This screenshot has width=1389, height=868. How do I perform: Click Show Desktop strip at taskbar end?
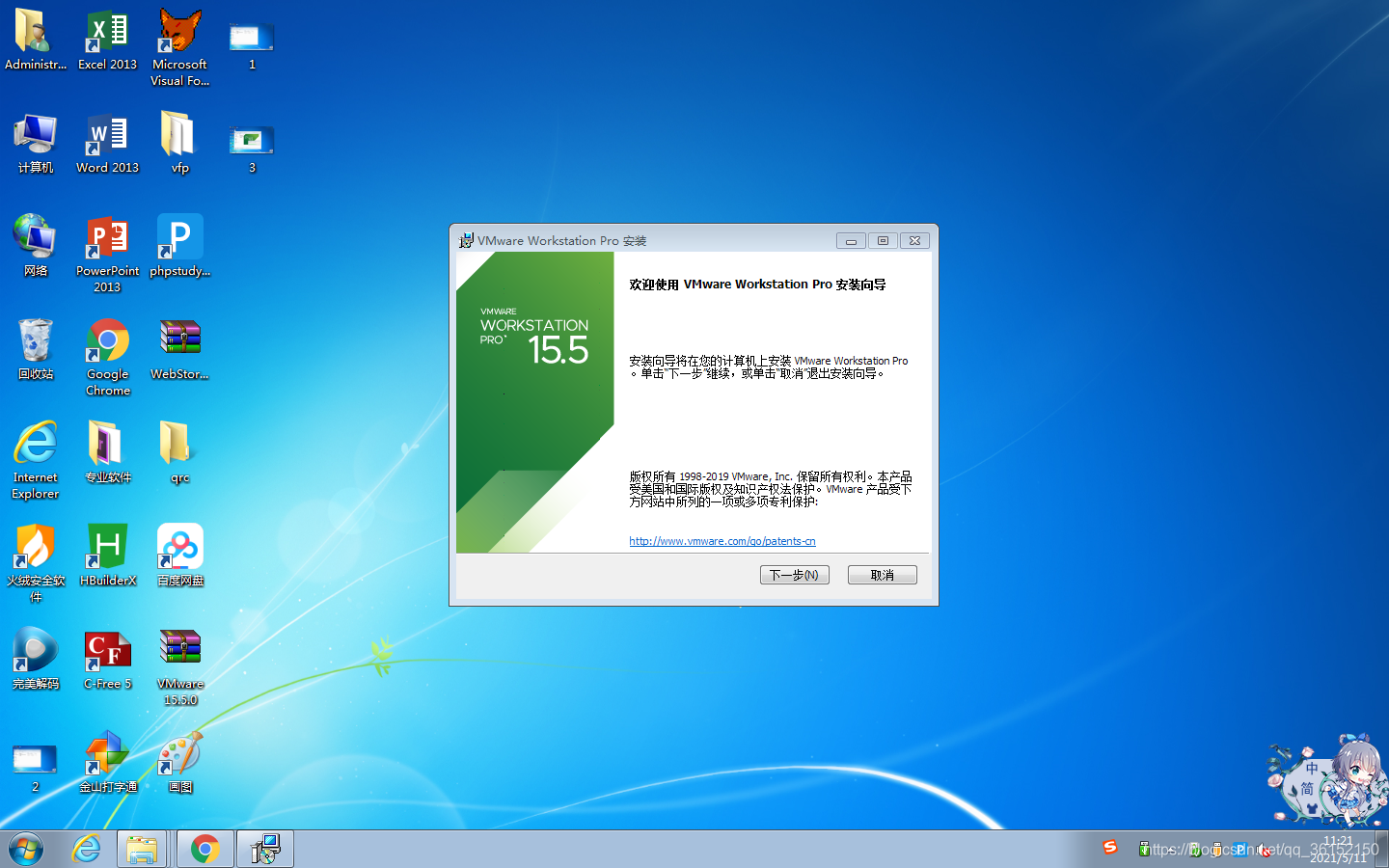pyautogui.click(x=1381, y=849)
